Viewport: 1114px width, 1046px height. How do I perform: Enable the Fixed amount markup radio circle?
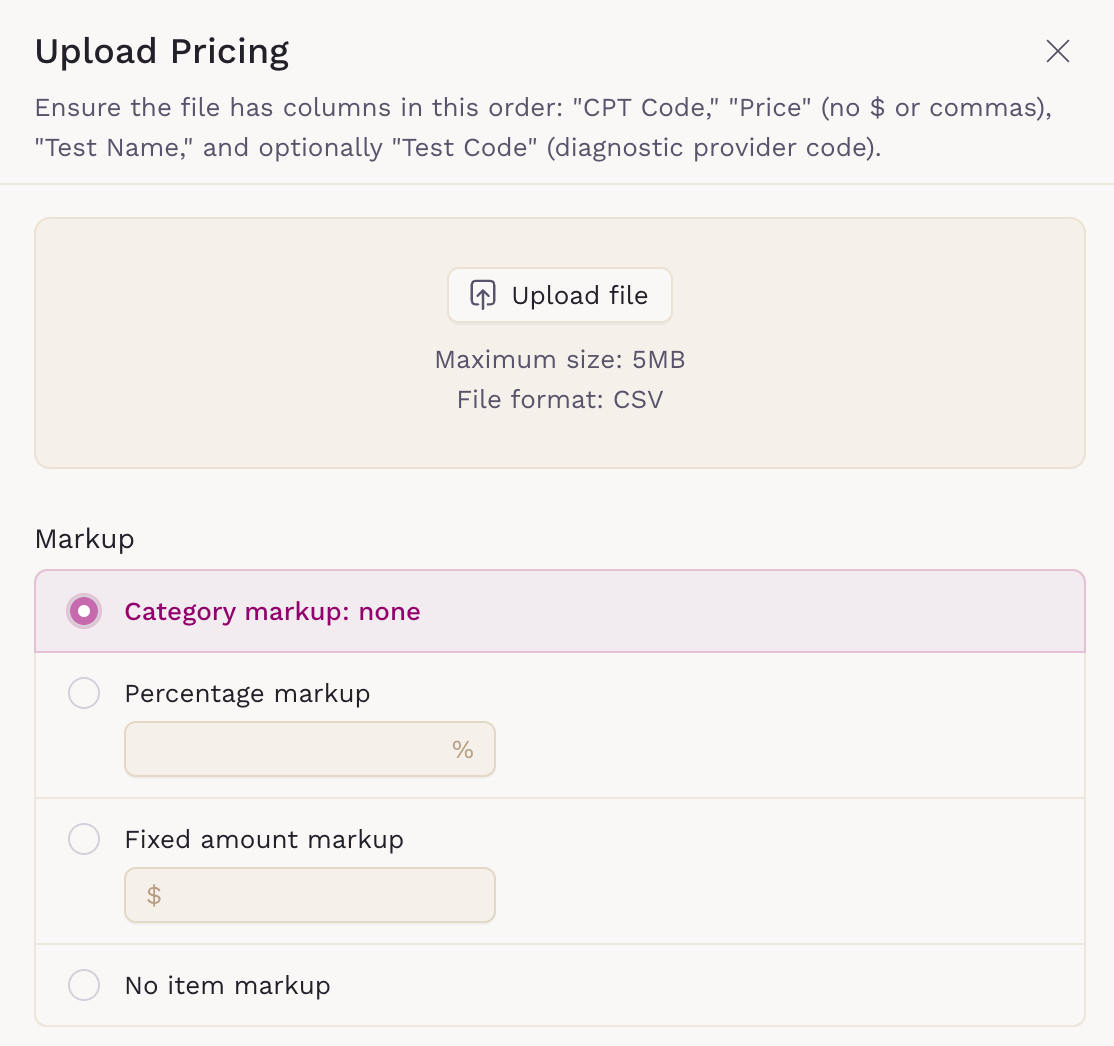click(x=84, y=839)
